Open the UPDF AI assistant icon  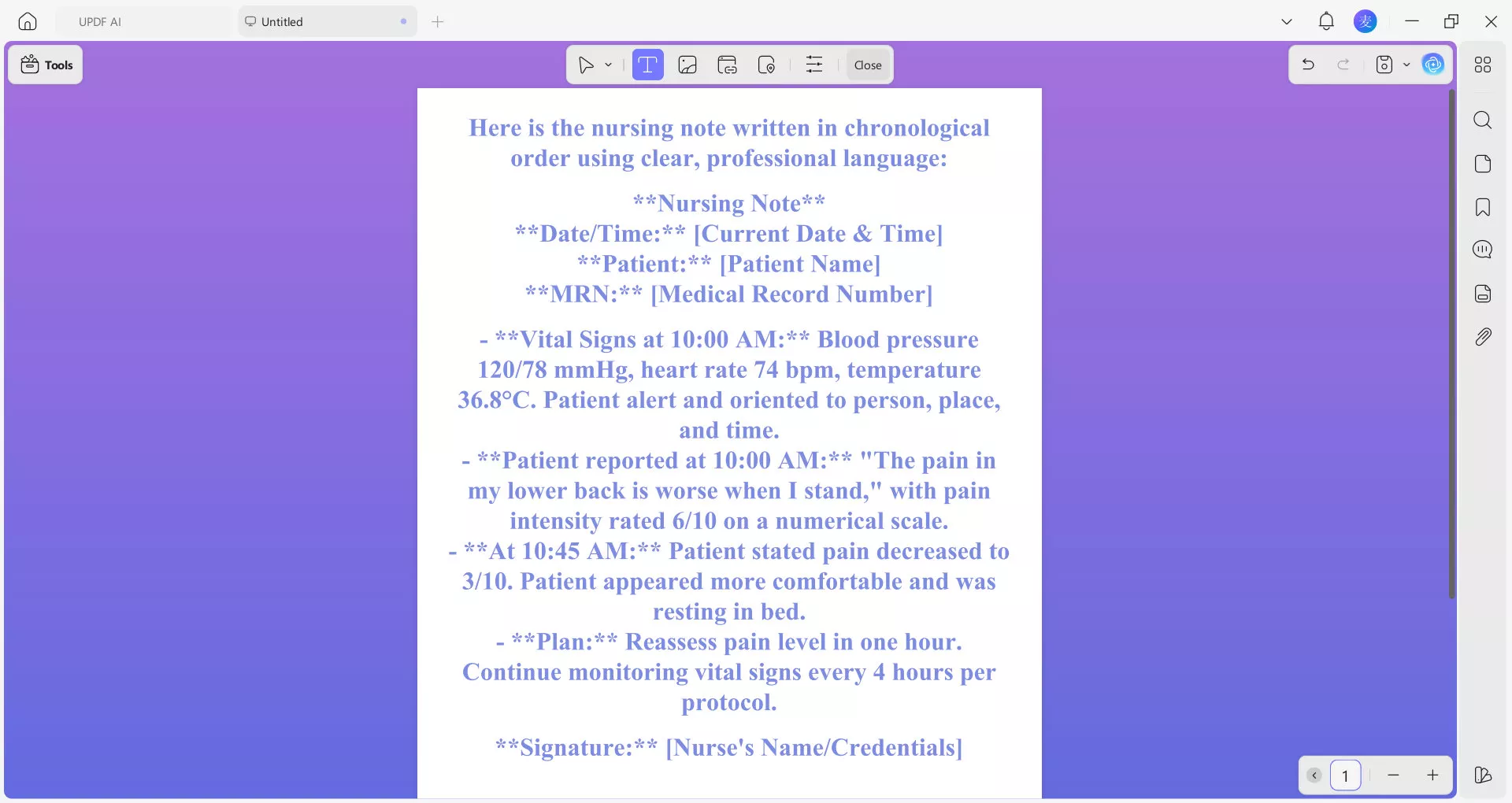(1432, 65)
